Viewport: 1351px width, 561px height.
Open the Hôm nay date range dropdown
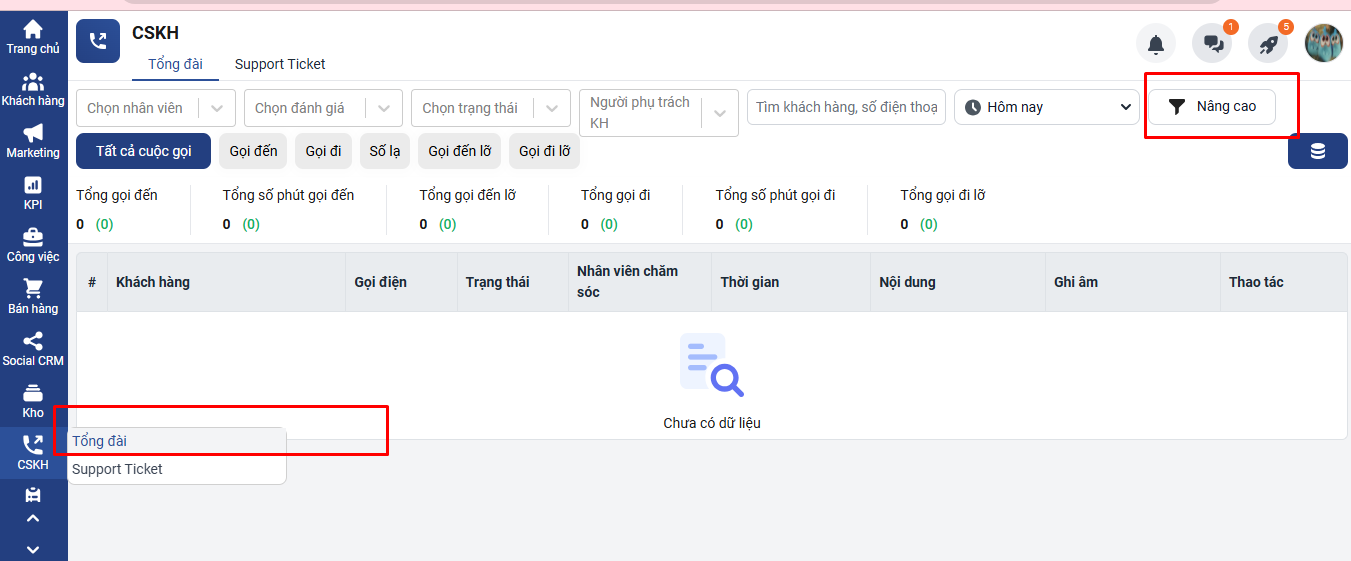[x=1046, y=107]
